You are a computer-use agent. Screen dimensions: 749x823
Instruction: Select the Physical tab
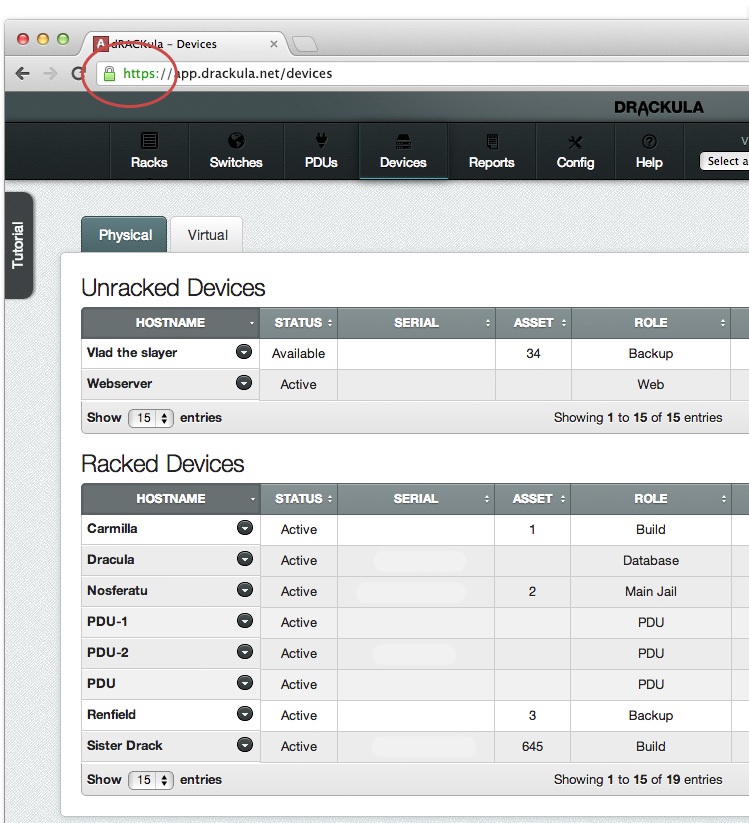125,235
